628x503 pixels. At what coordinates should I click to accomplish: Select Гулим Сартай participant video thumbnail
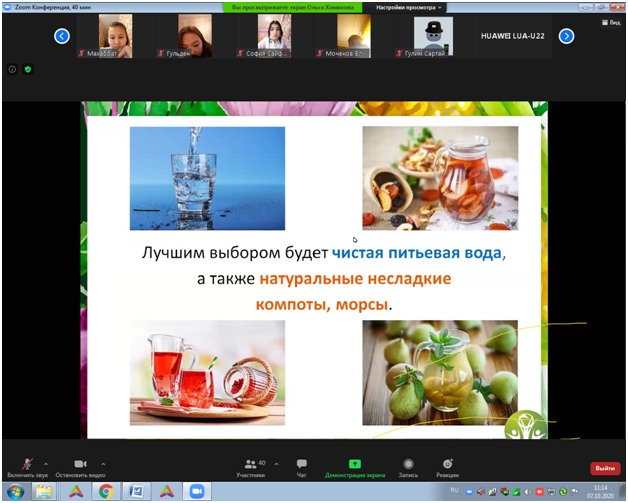tap(433, 37)
